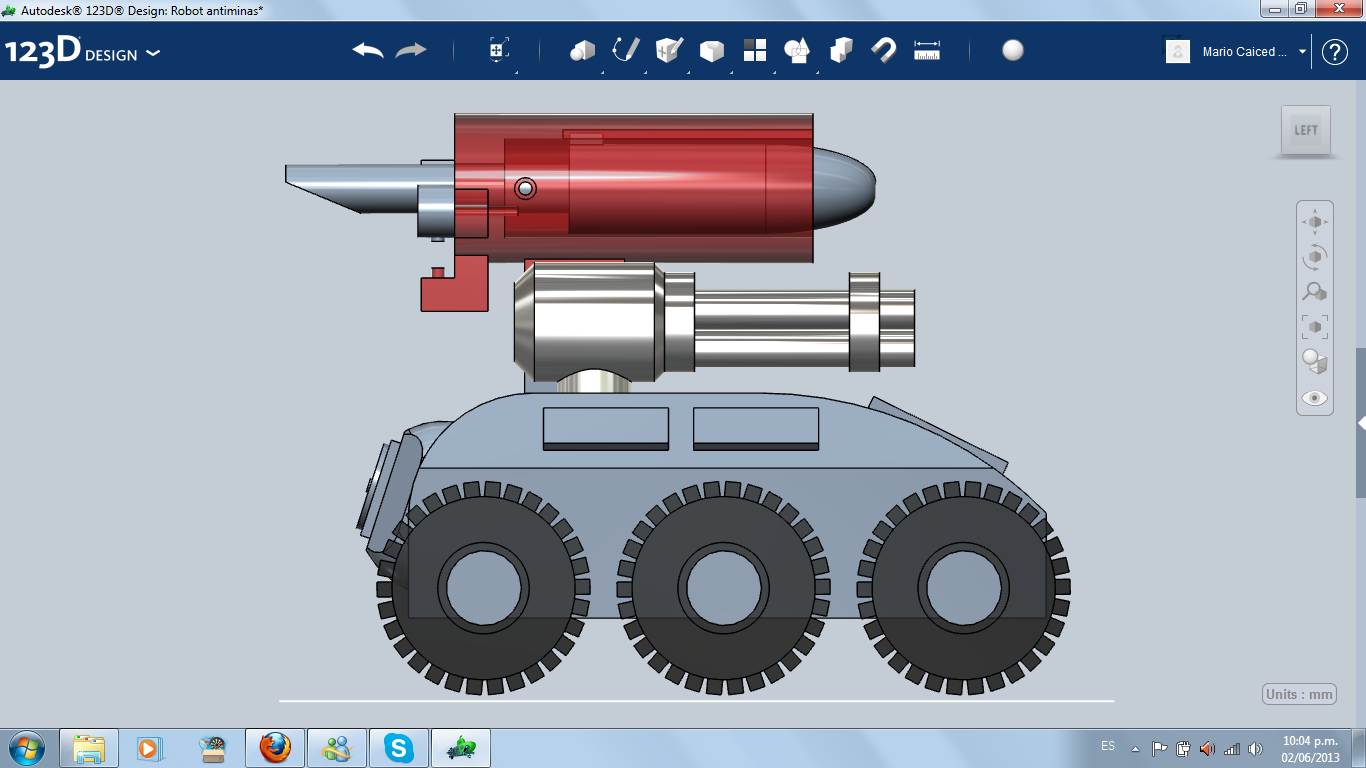The height and width of the screenshot is (768, 1366).
Task: Toggle materials and outlines display mode
Action: (x=1315, y=361)
